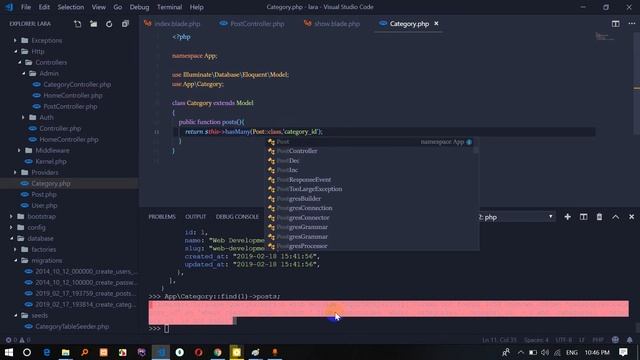Select PostgresBuilder autocomplete suggestion

pos(371,199)
